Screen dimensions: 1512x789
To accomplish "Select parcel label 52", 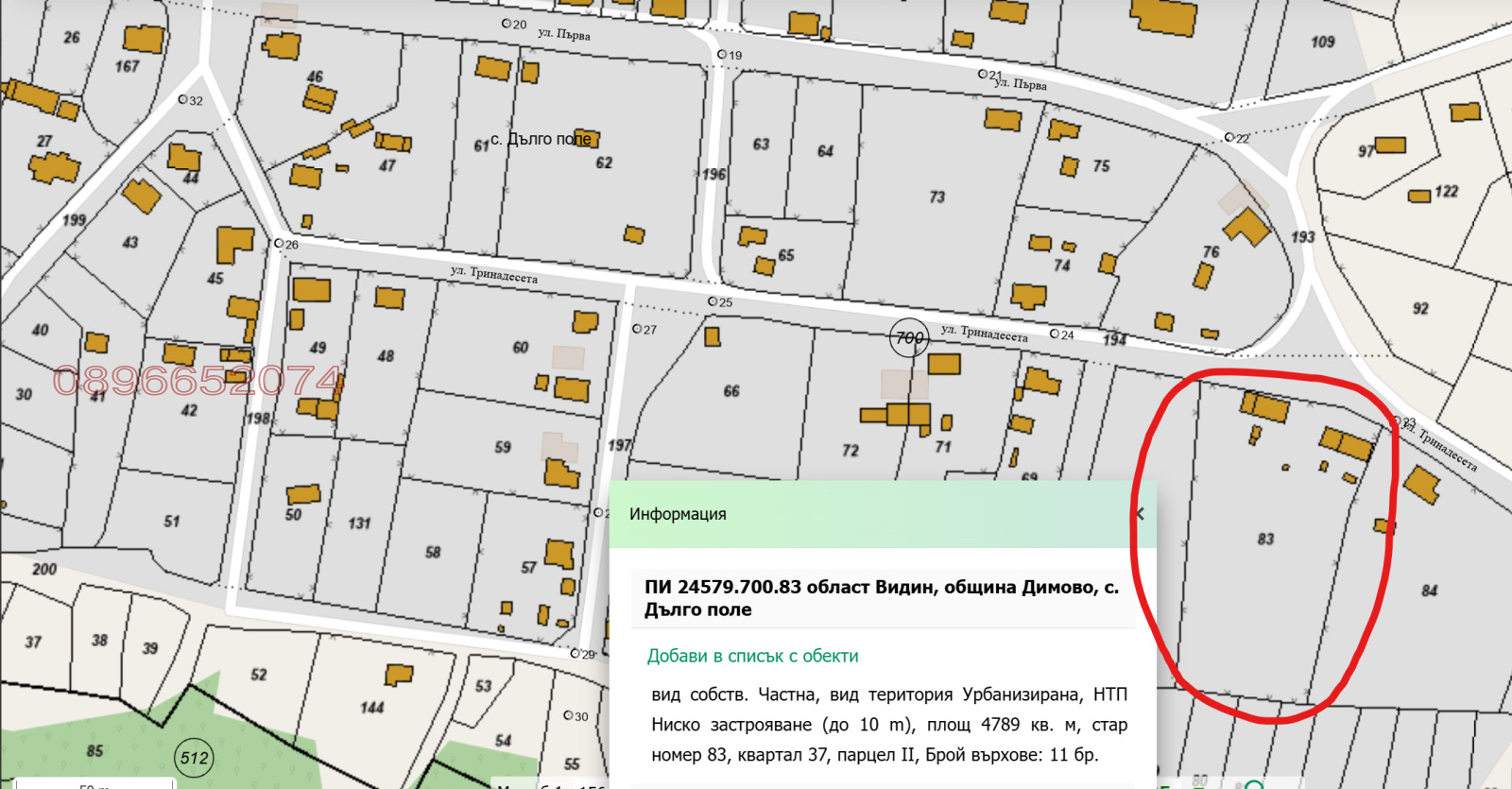I will point(259,674).
